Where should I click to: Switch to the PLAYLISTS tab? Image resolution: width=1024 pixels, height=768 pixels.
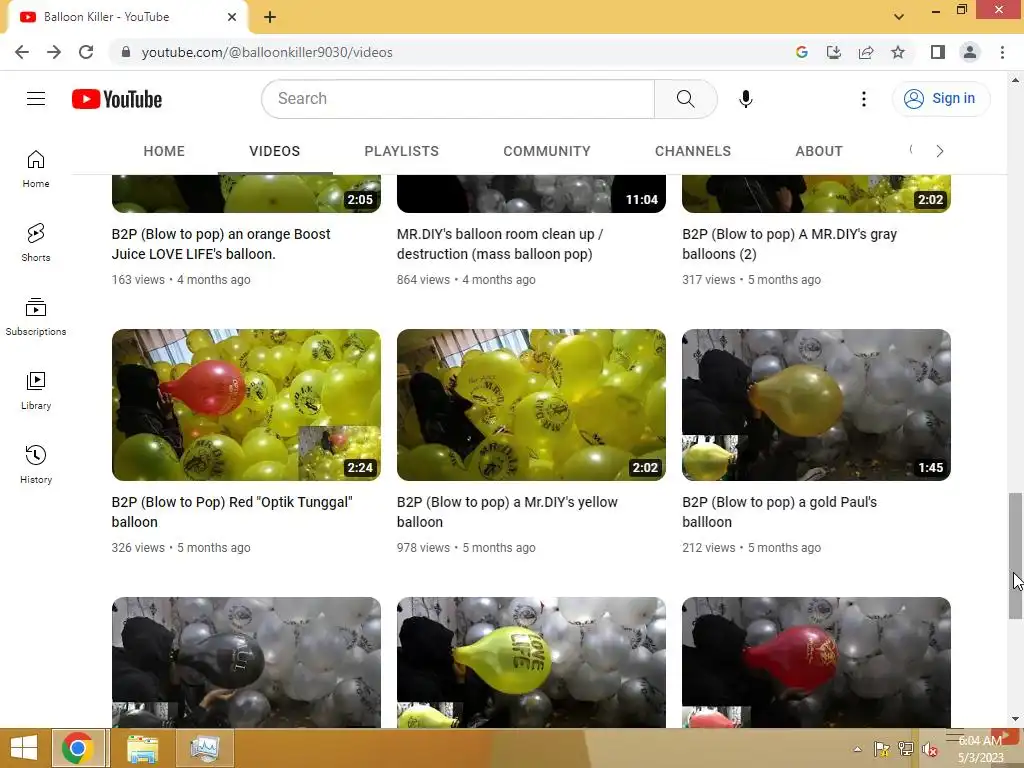tap(402, 151)
